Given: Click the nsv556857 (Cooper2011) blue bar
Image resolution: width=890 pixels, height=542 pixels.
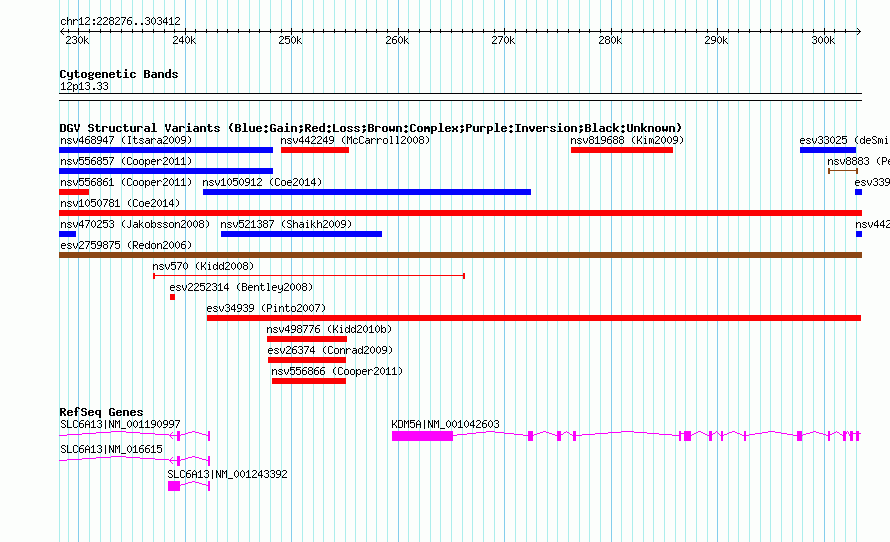Looking at the screenshot, I should 166,171.
